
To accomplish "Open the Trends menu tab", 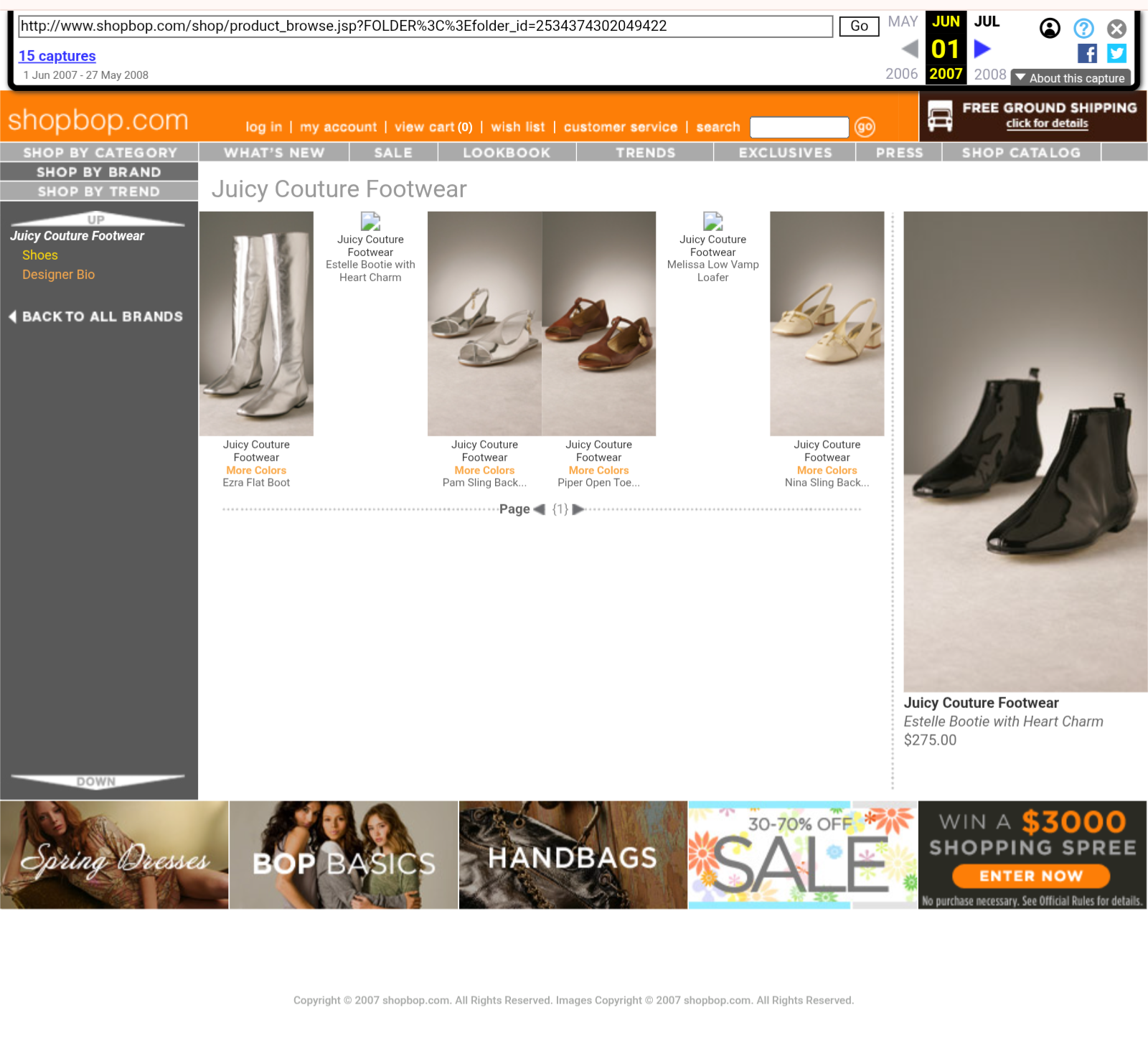I will pos(645,152).
